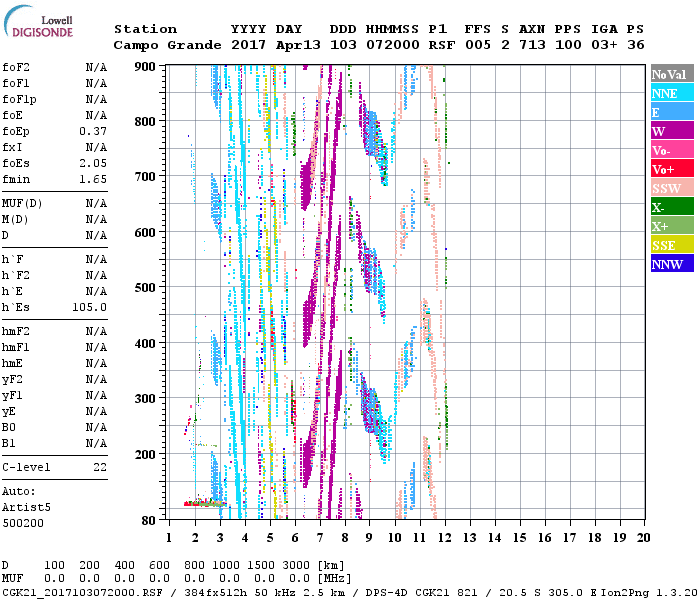Viewport: 700px width, 600px height.
Task: Click the foEs value 2.05
Action: (x=93, y=163)
